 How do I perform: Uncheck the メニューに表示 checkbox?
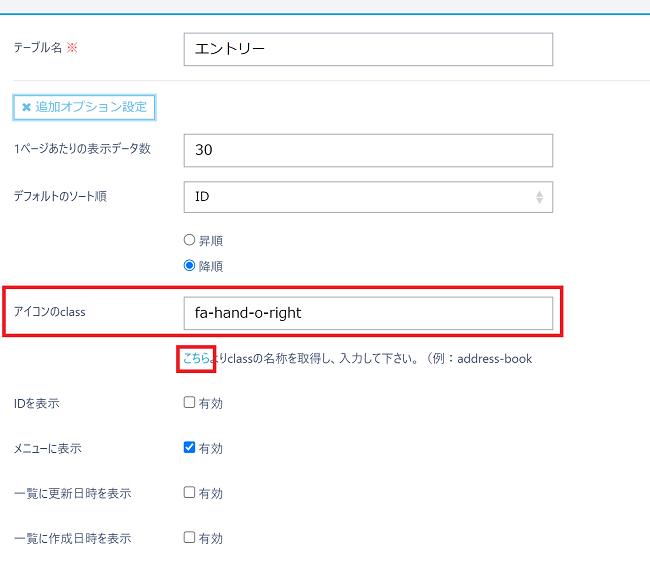[x=189, y=448]
